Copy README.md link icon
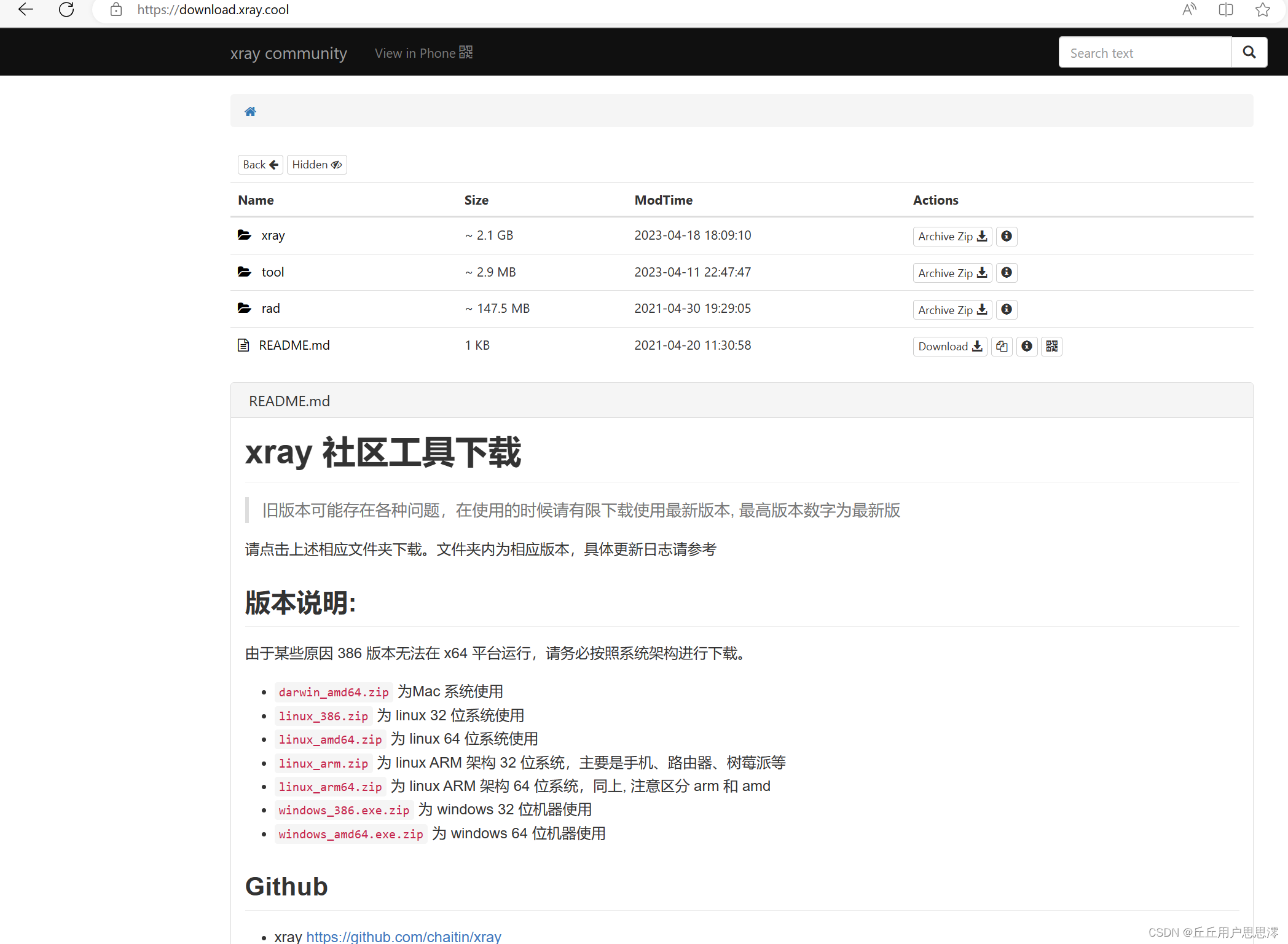 tap(1002, 346)
